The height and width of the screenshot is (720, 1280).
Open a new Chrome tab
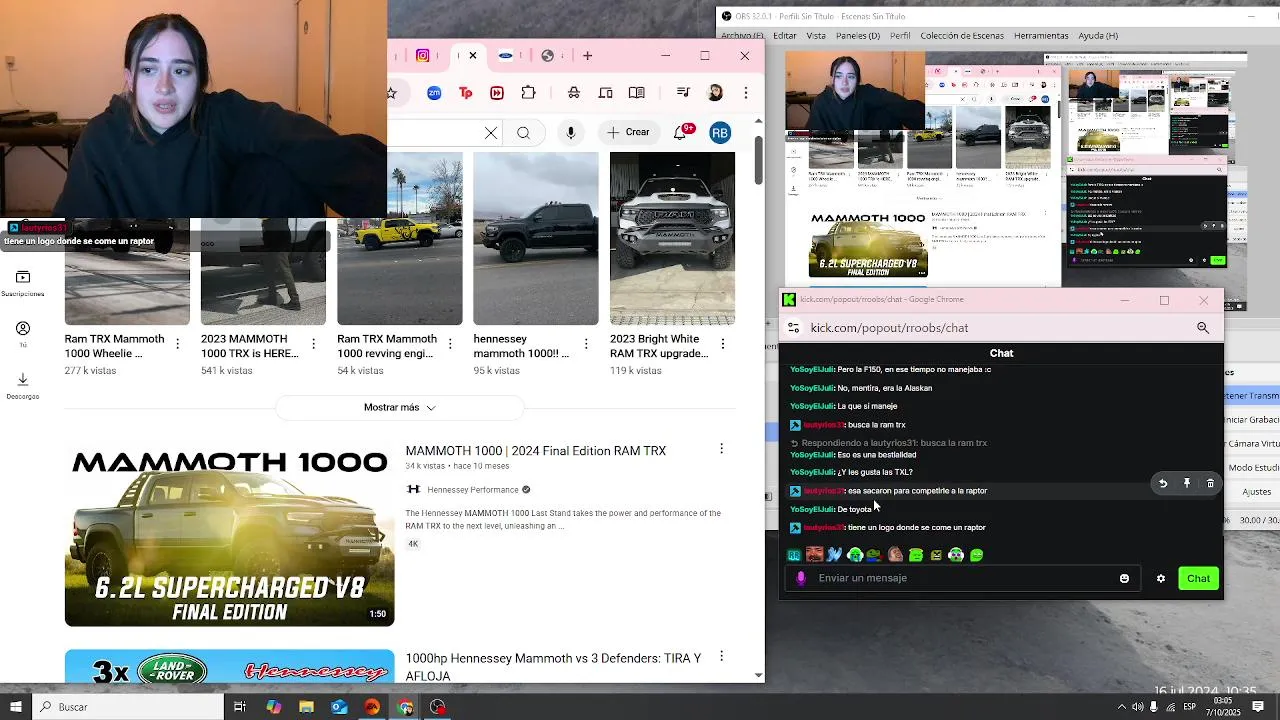coord(588,56)
